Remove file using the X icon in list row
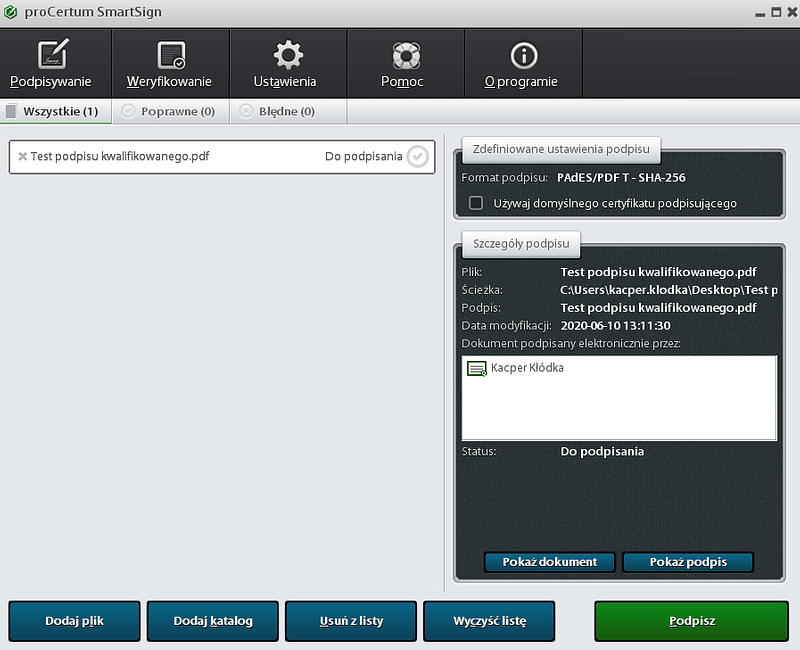Screen dimensions: 800x650 (22, 157)
